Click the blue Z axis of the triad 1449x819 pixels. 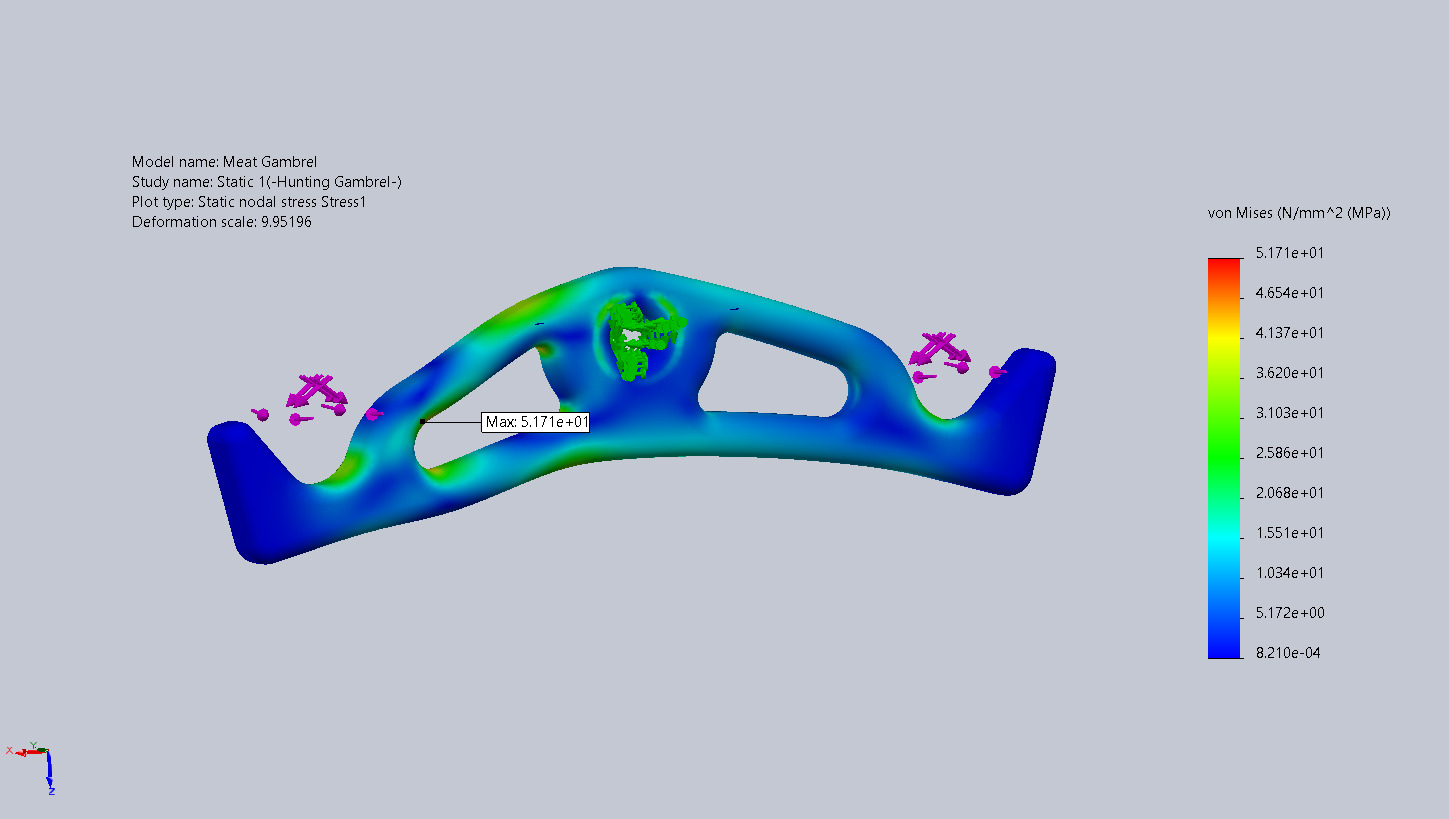point(49,772)
